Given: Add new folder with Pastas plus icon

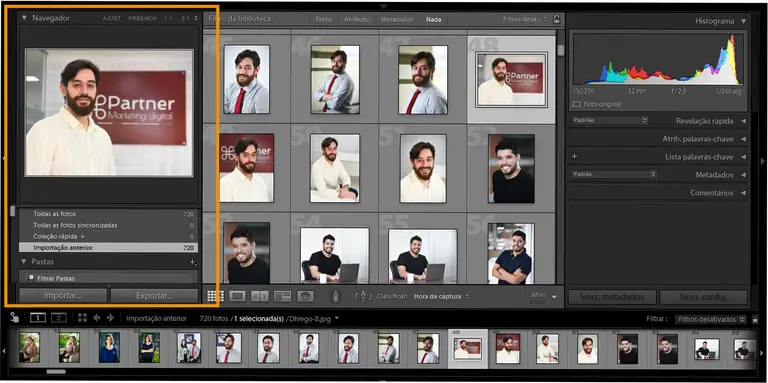Looking at the screenshot, I should [193, 262].
